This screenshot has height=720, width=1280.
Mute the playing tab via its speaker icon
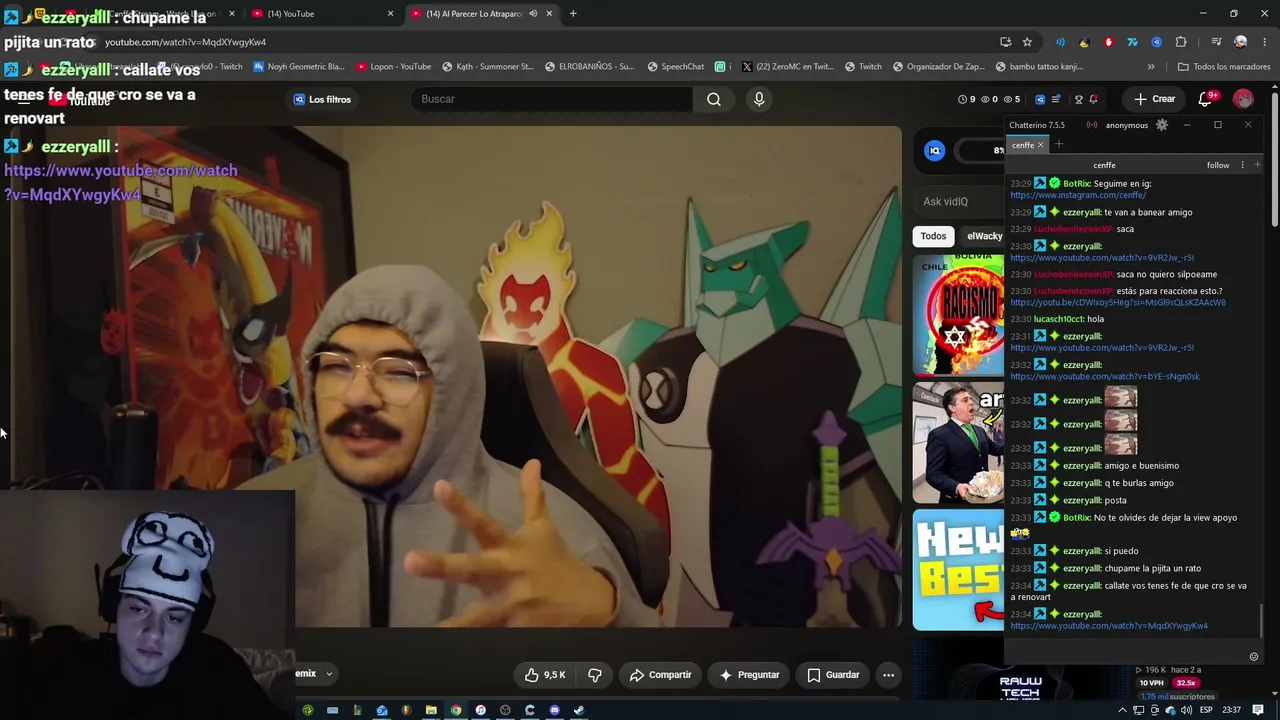(x=533, y=14)
